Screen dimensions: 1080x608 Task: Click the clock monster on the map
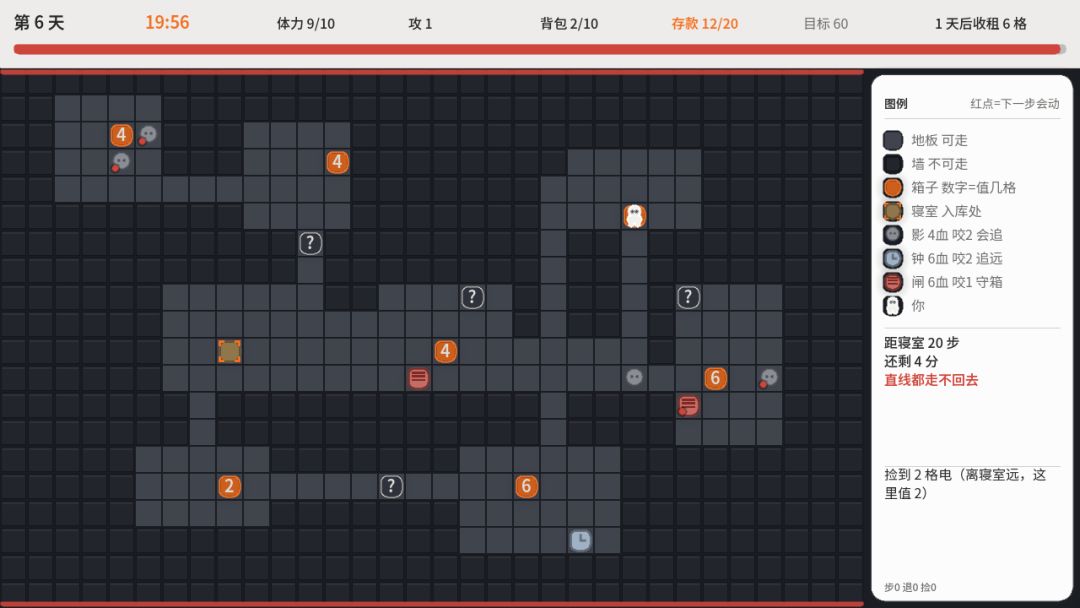click(581, 540)
